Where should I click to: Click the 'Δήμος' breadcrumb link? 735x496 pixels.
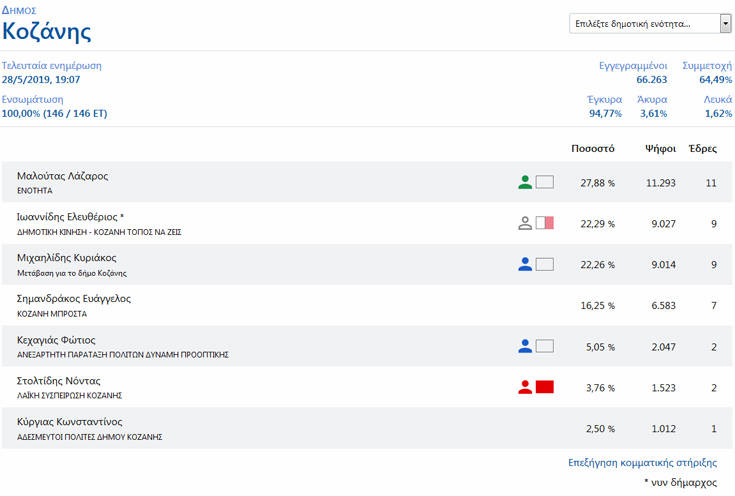coord(19,10)
